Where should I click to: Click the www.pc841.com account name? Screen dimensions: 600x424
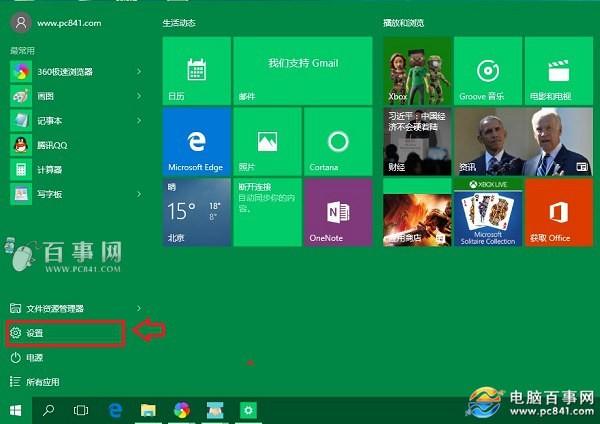click(x=69, y=23)
